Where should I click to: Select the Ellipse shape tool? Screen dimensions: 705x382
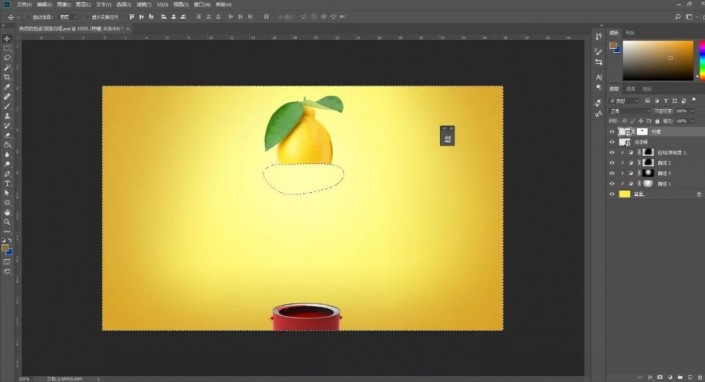[x=7, y=203]
